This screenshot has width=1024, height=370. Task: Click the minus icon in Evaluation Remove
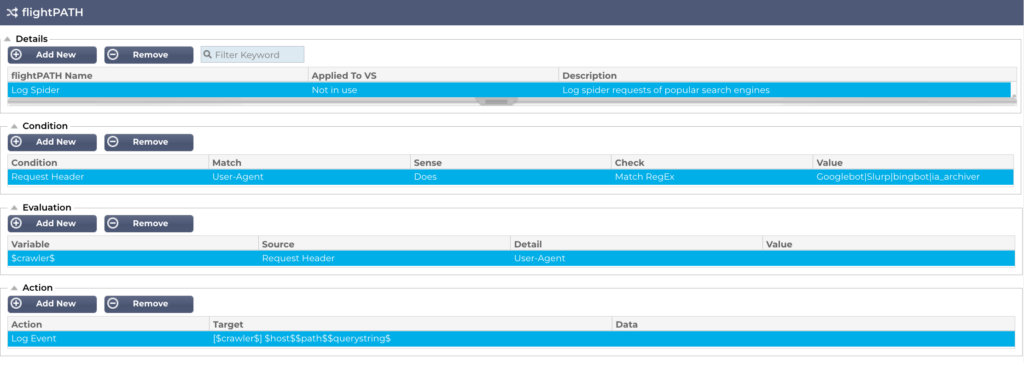113,223
